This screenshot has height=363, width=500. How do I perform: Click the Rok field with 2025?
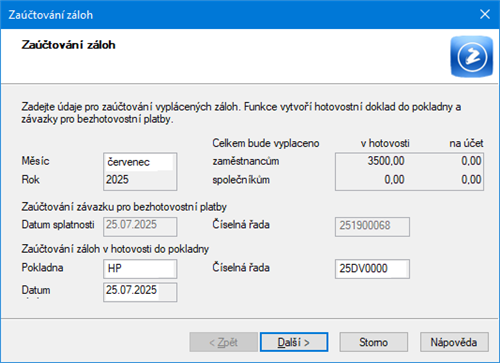click(140, 180)
